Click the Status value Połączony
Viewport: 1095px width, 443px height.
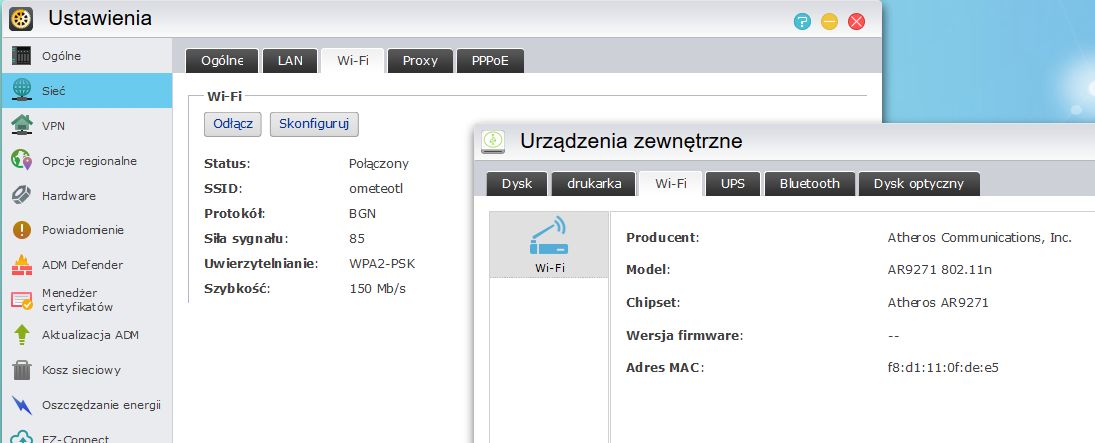click(x=379, y=164)
